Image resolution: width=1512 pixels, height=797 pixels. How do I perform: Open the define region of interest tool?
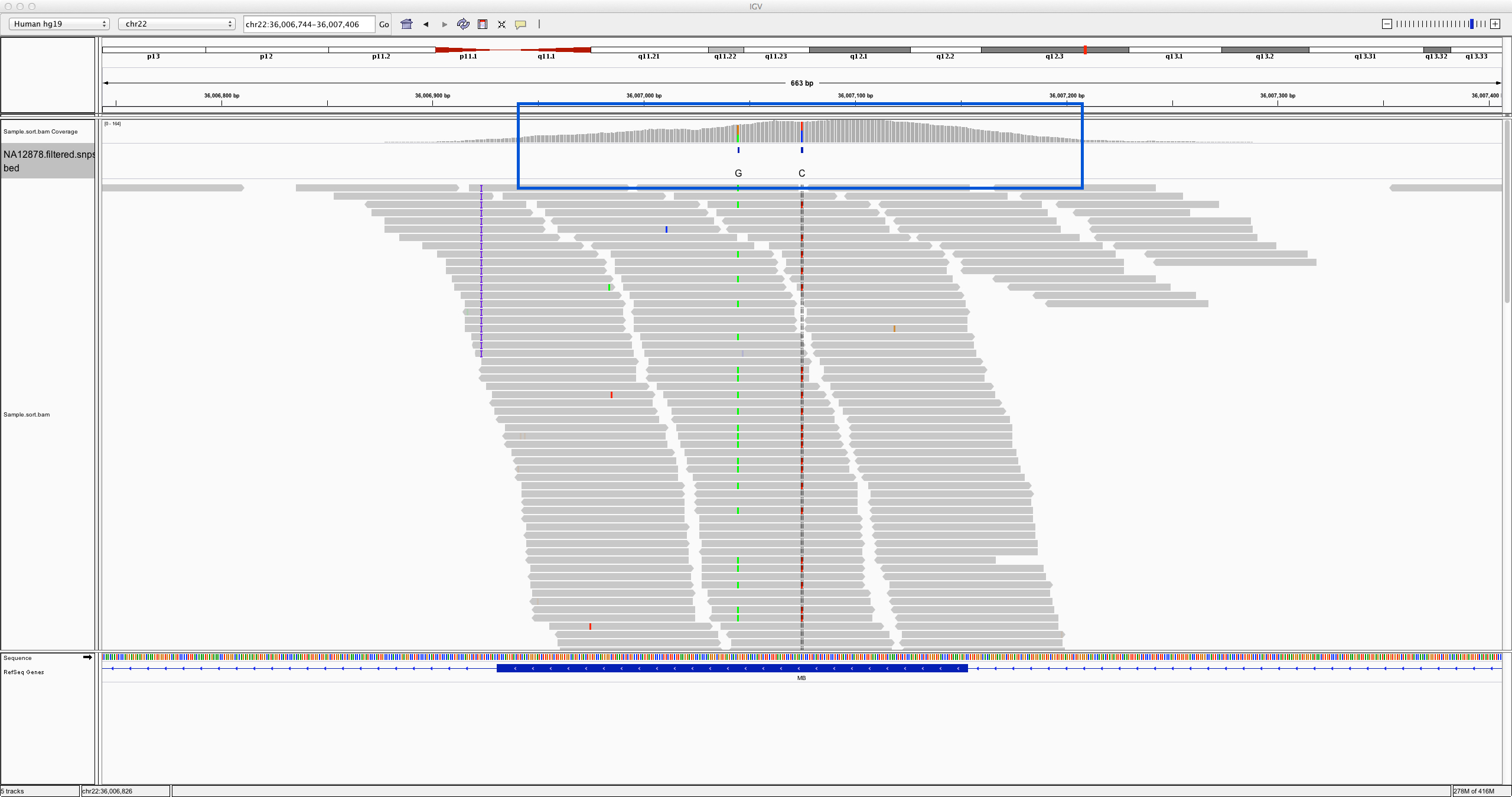tap(483, 24)
